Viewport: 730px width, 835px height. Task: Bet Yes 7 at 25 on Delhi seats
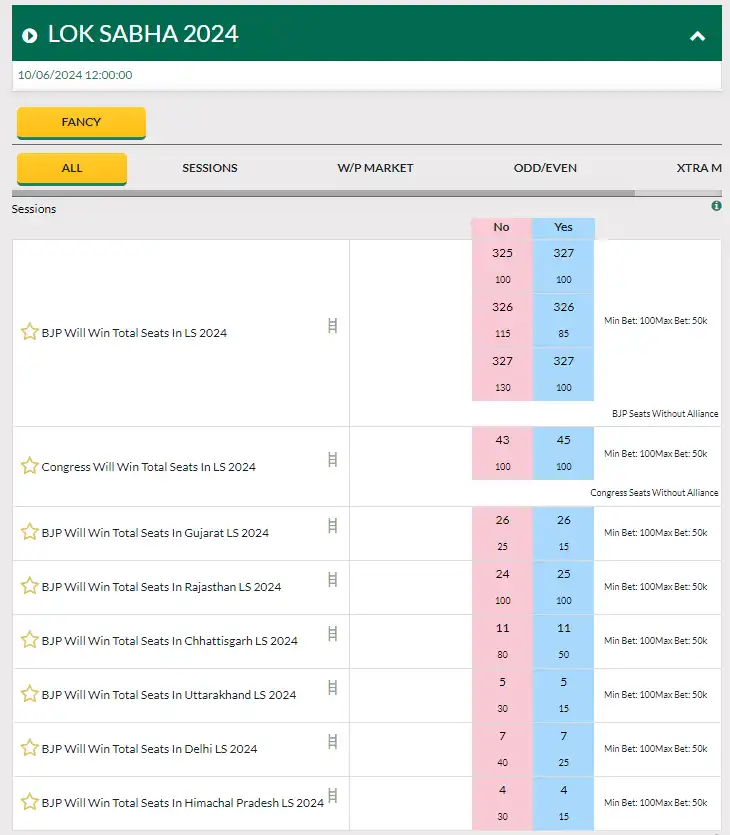[563, 749]
